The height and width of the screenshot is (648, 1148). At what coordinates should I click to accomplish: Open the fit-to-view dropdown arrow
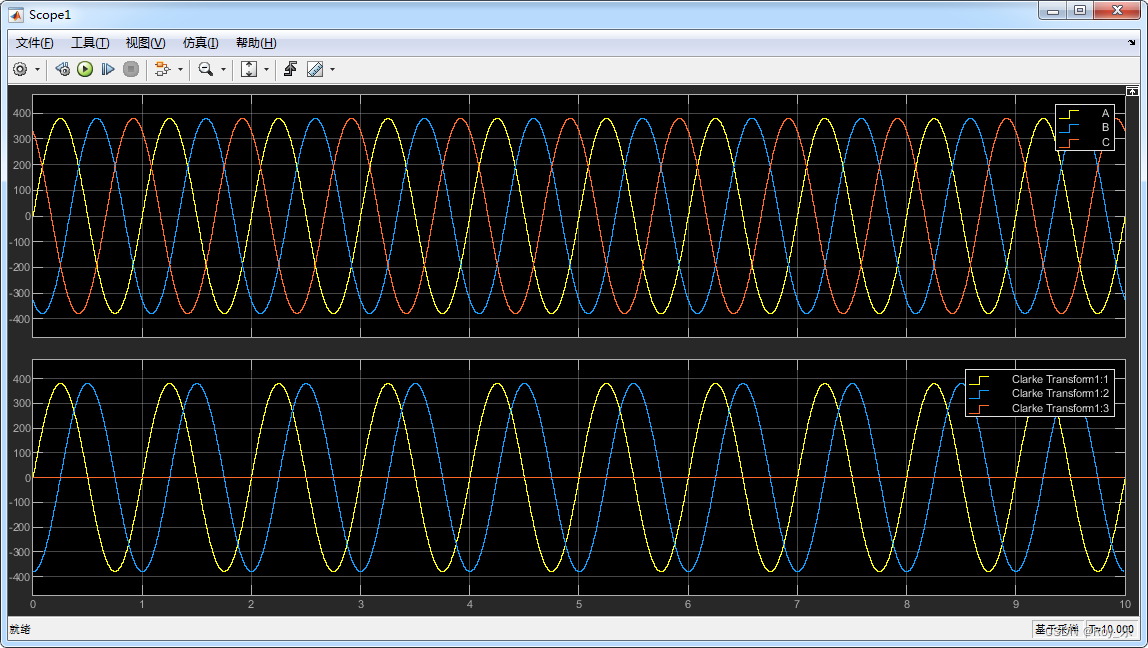click(x=267, y=69)
